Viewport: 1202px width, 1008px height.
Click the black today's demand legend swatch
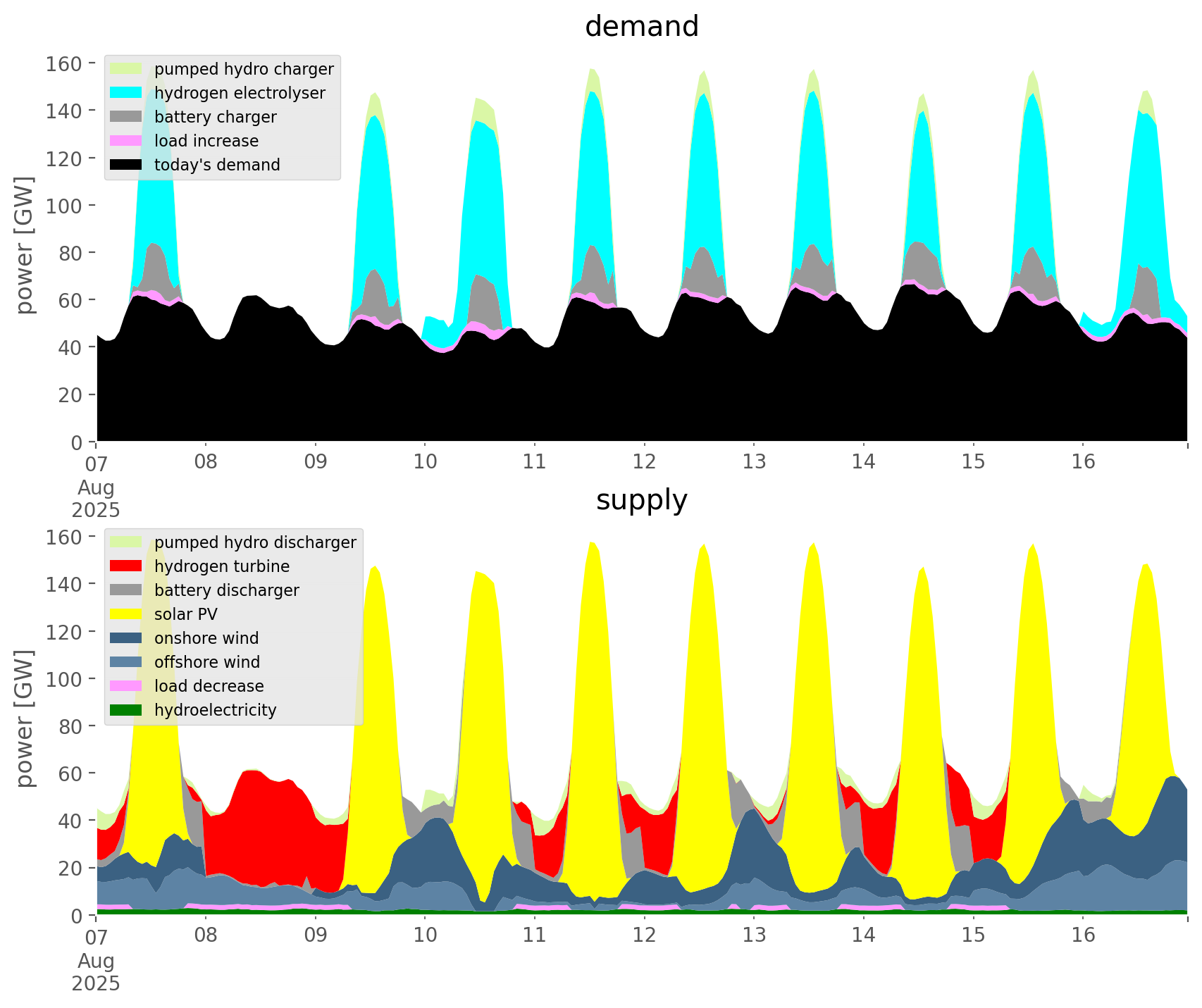click(x=126, y=165)
